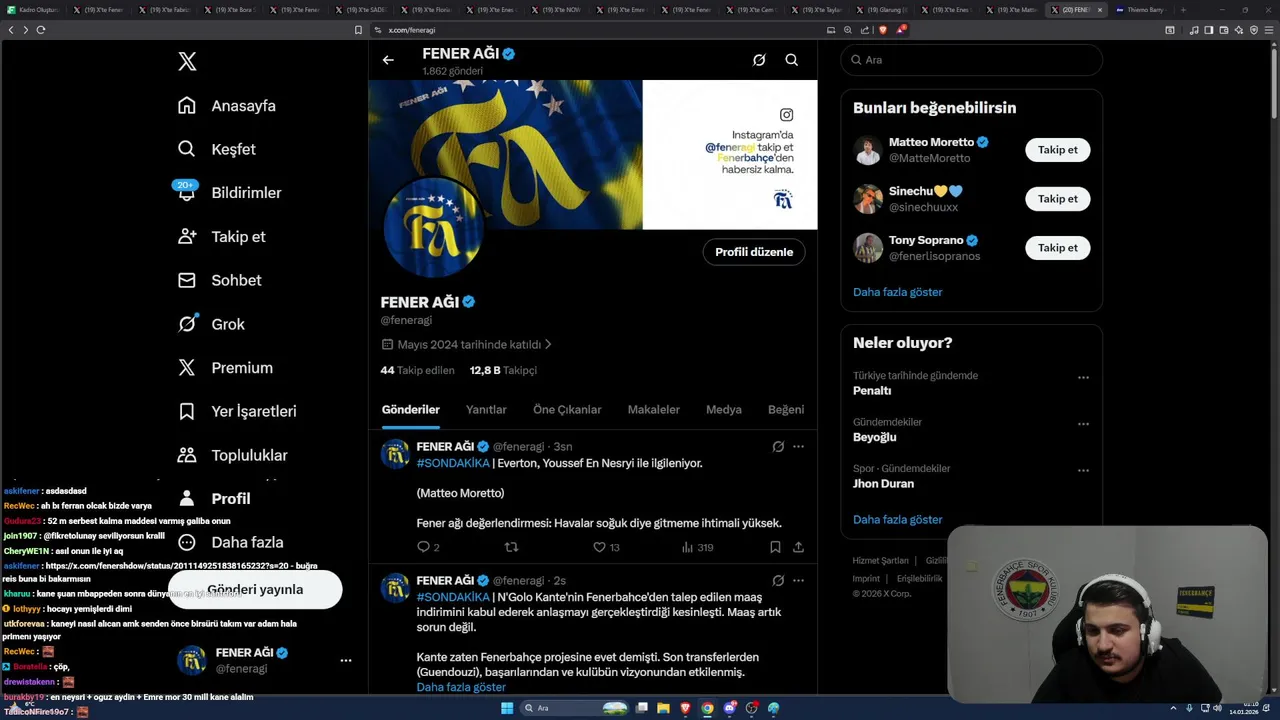1280x720 pixels.
Task: Click Grok icon on N'Golo Kante post
Action: coord(778,580)
